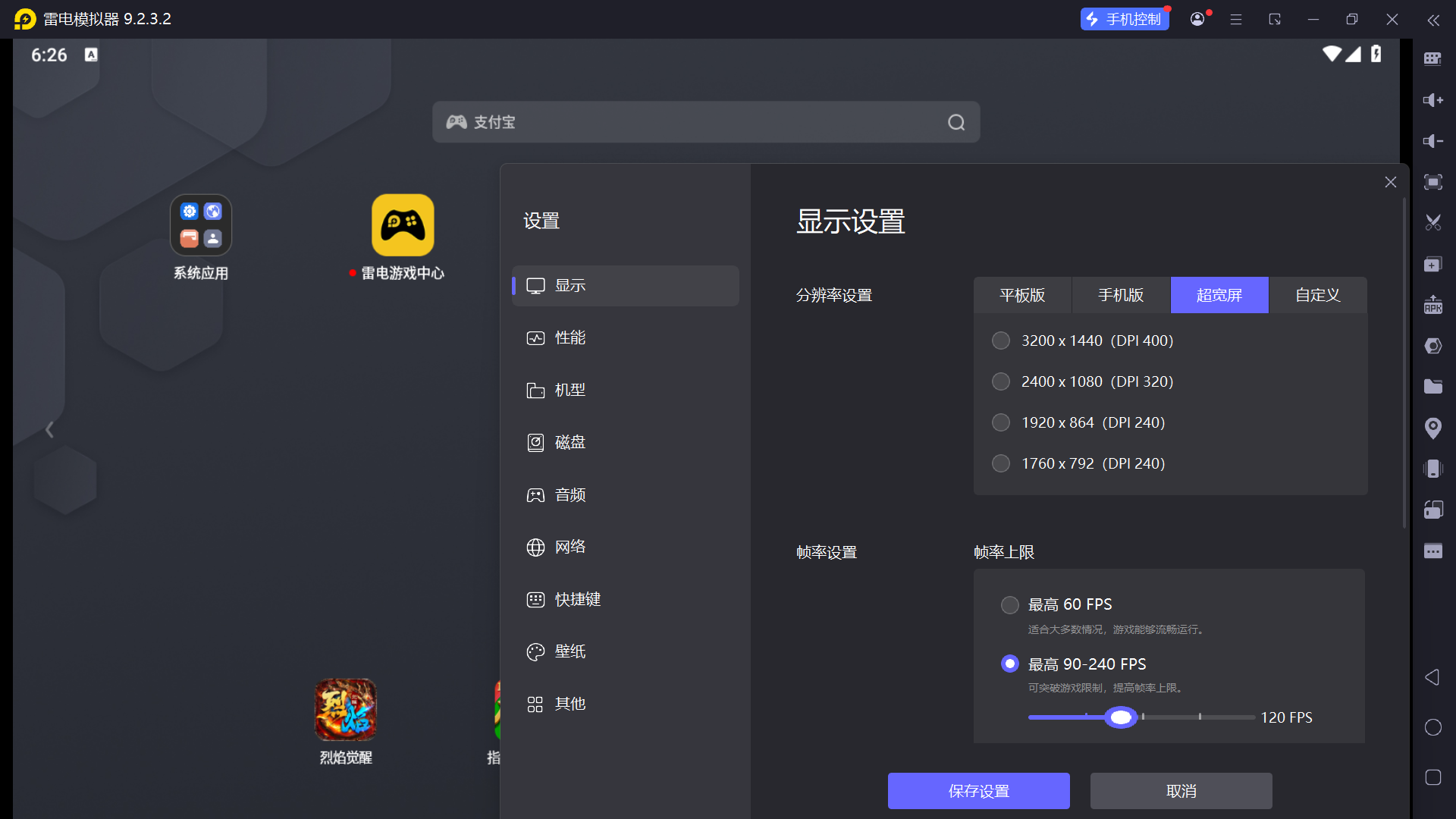Viewport: 1456px width, 819px height.
Task: Switch to 平板版 resolution tab
Action: 1022,295
